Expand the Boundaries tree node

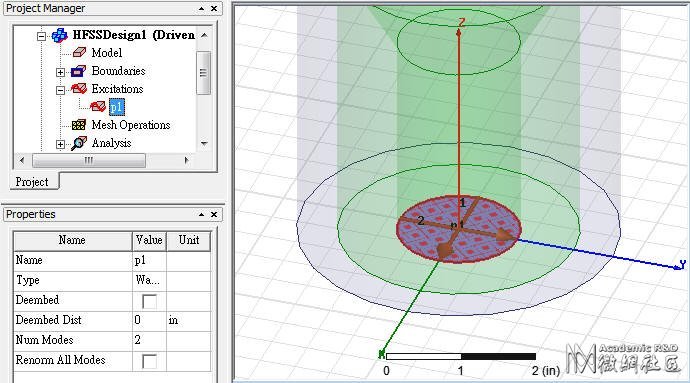click(x=60, y=72)
